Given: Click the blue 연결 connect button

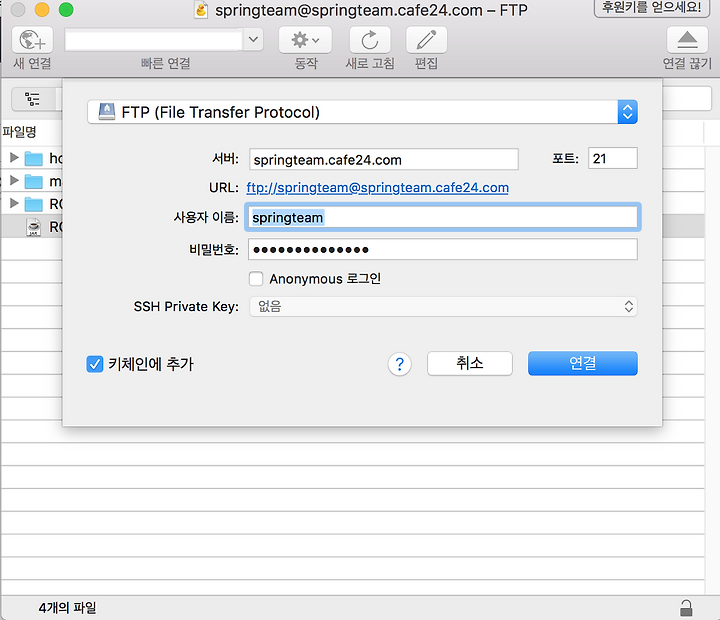Looking at the screenshot, I should (x=583, y=363).
